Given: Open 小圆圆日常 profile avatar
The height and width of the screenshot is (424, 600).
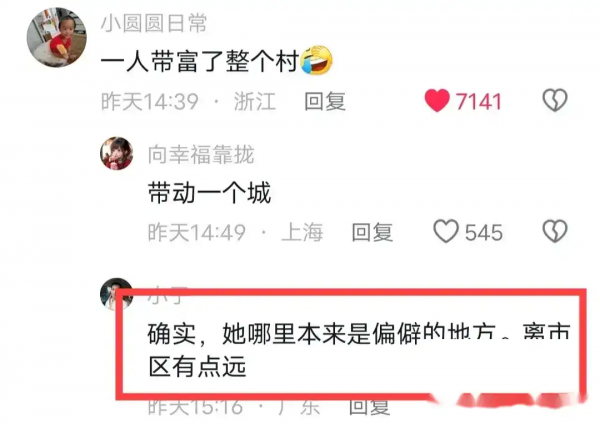Looking at the screenshot, I should click(x=57, y=38).
